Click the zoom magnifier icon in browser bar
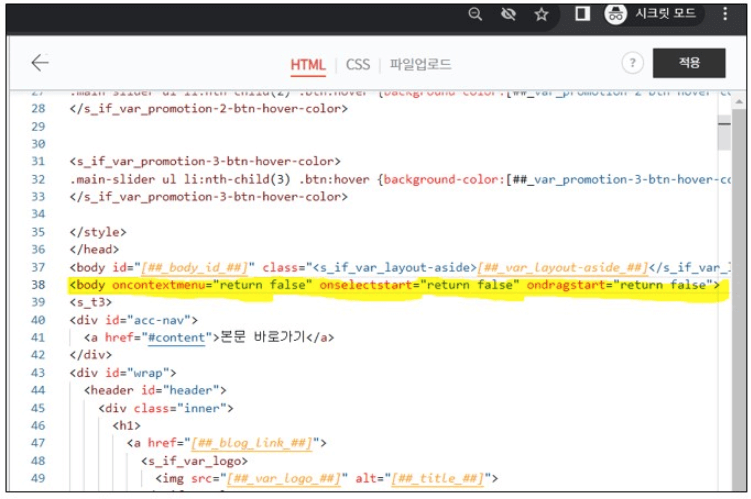This screenshot has width=751, height=499. (x=475, y=14)
